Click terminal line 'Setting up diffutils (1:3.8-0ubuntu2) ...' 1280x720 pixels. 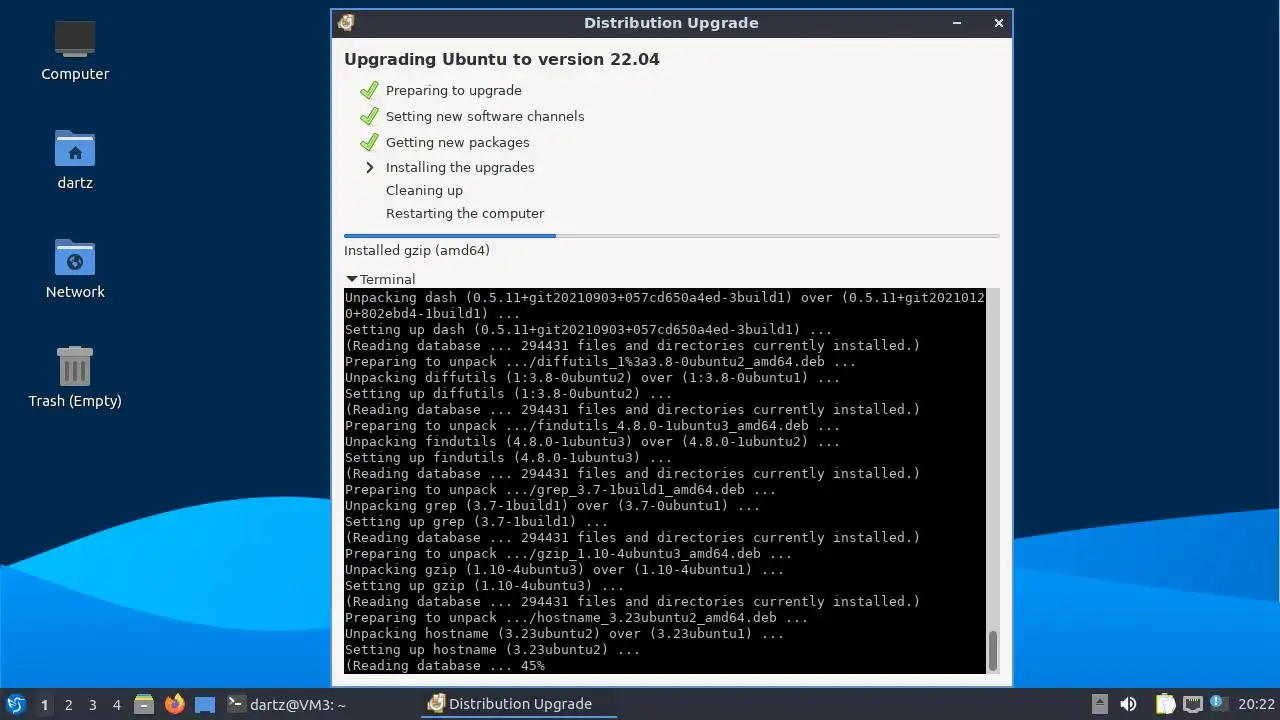(508, 393)
